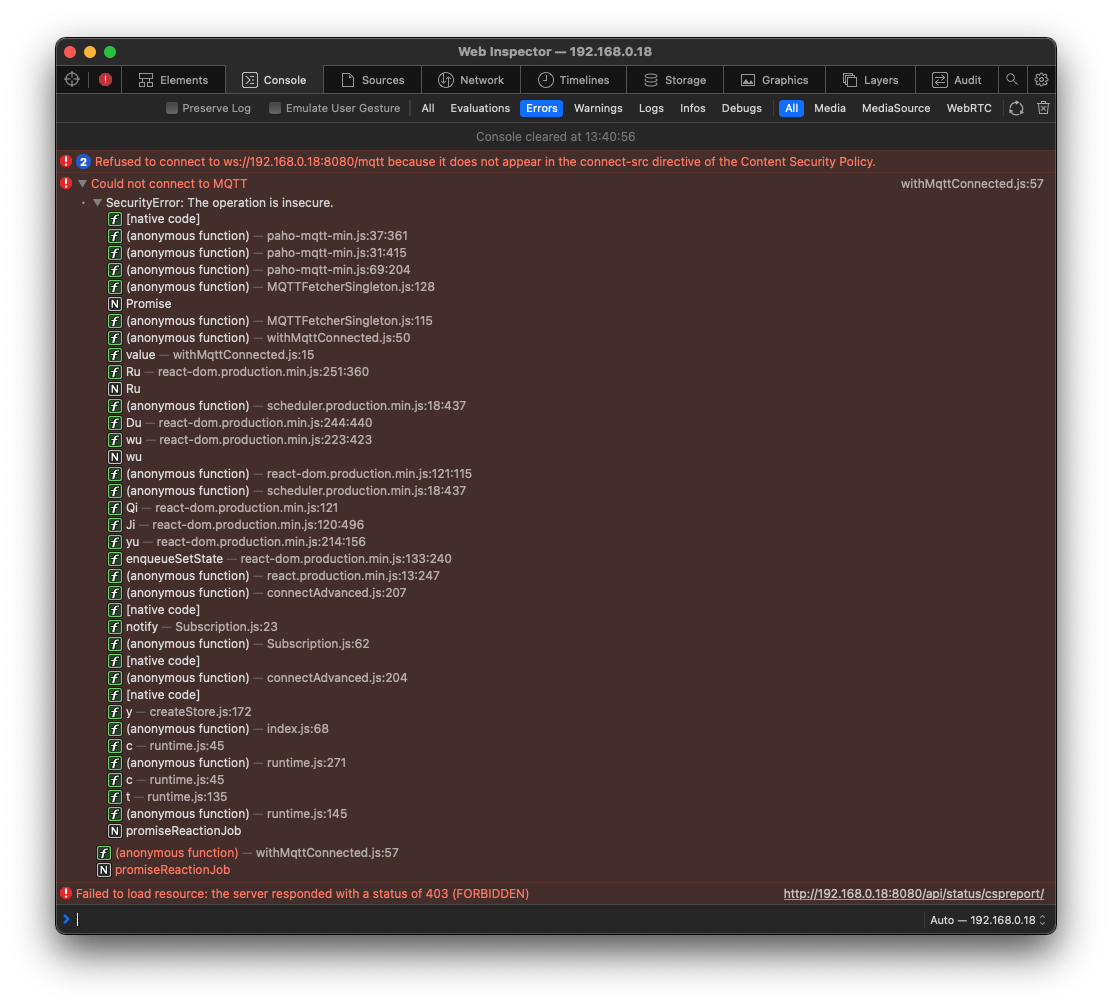Click the circular arrow icon beside the trash
This screenshot has height=1008, width=1112.
point(1016,108)
